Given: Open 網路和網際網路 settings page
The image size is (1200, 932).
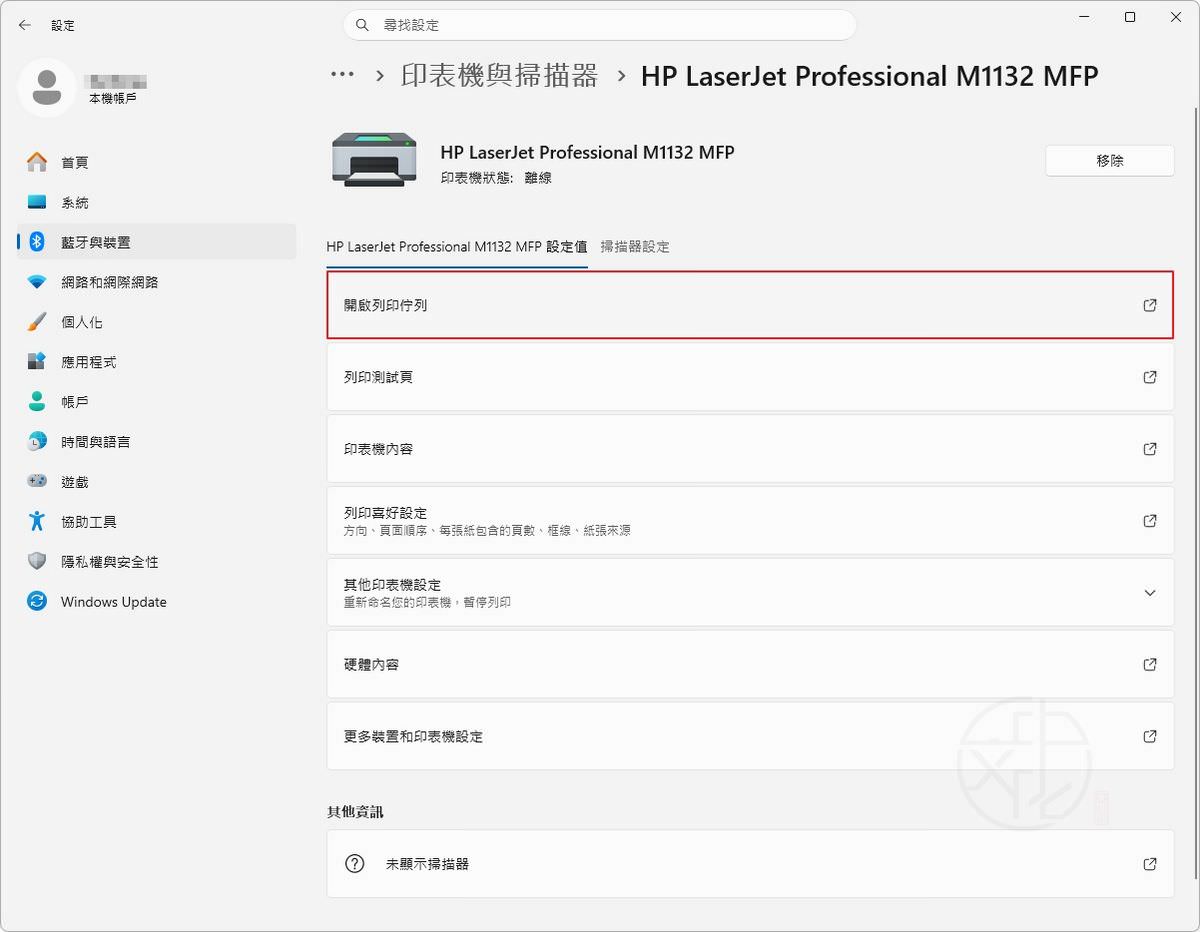Looking at the screenshot, I should point(157,282).
